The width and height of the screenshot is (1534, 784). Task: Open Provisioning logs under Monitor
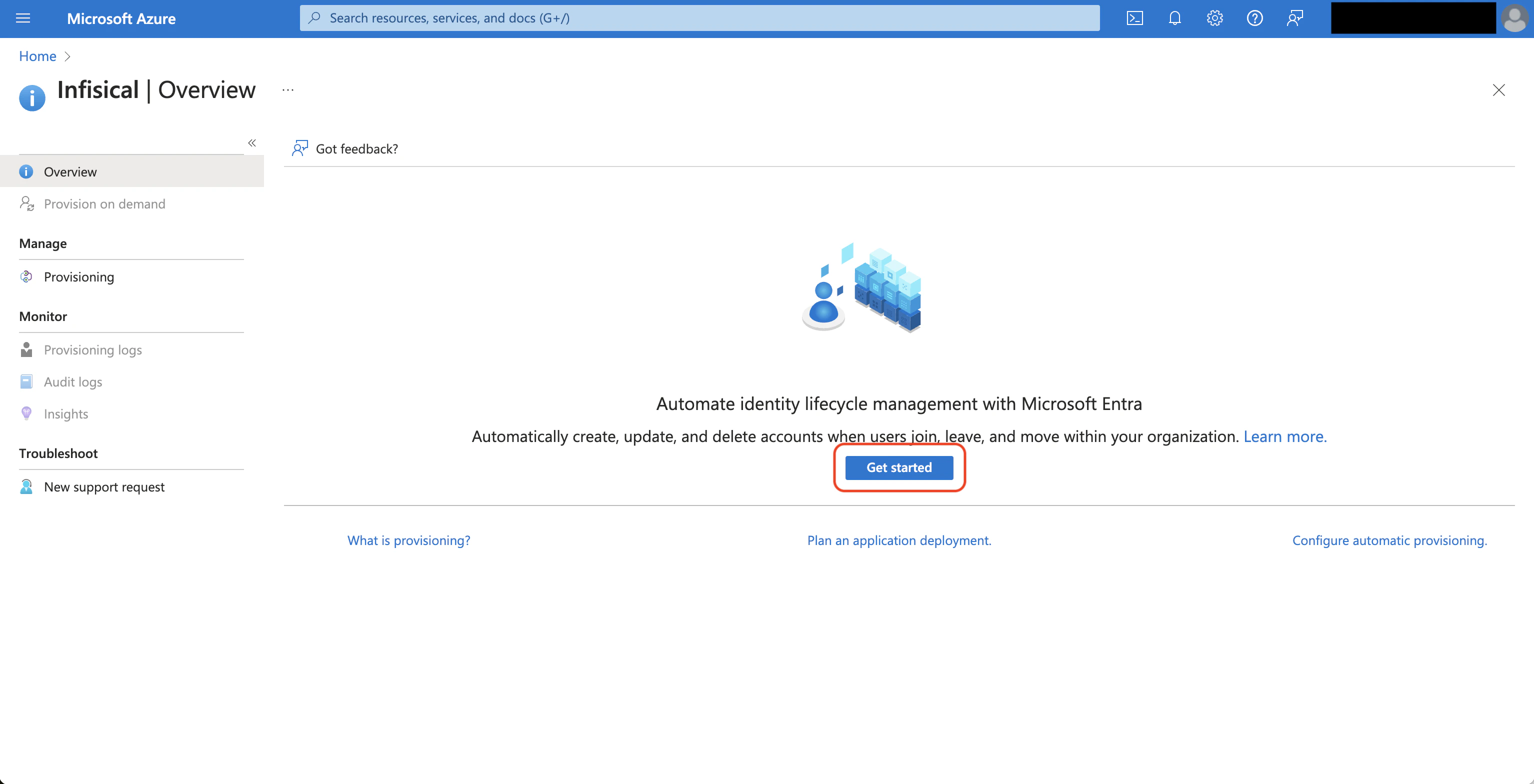tap(131, 349)
